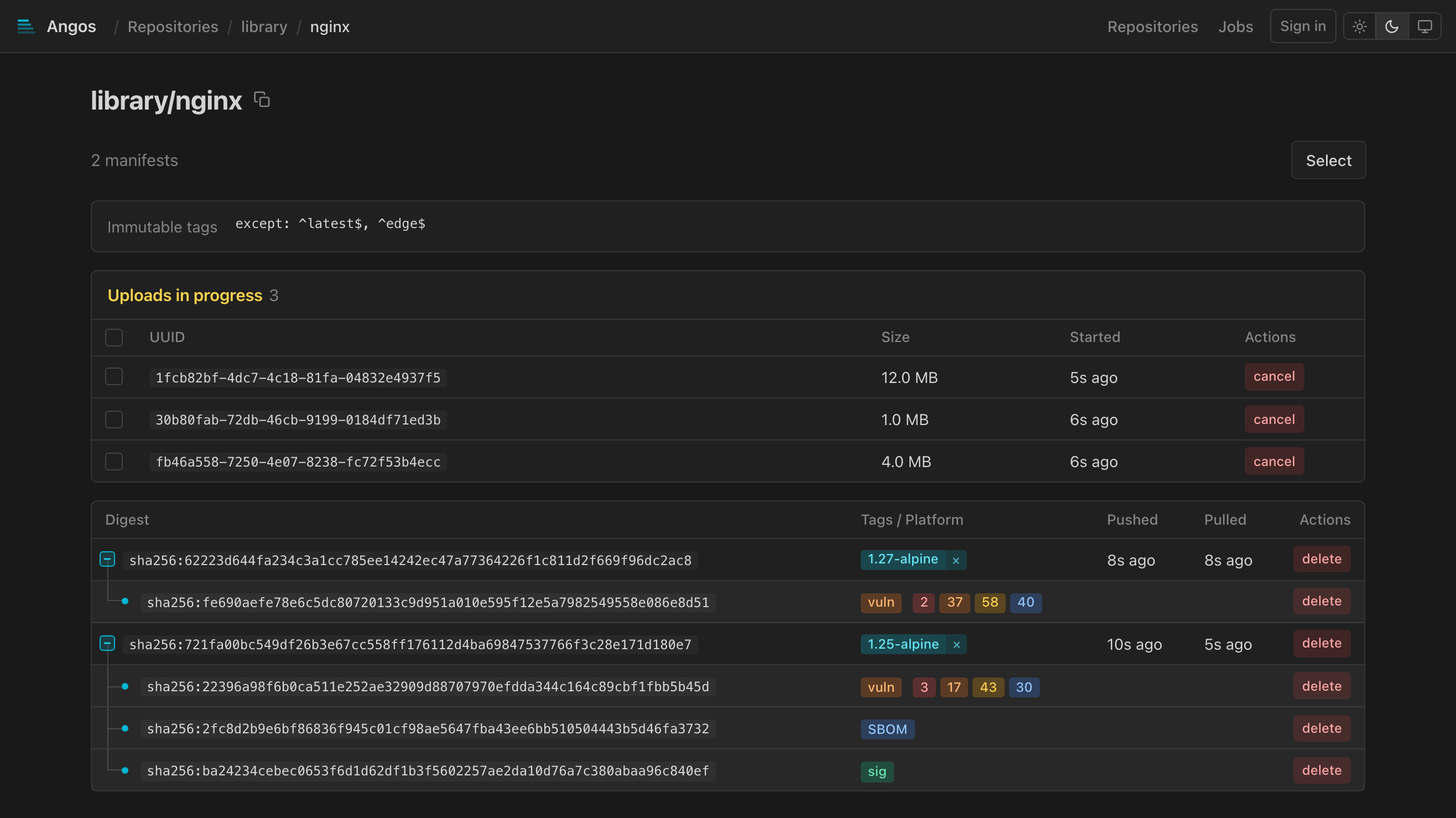Delete the 1.27-alpine manifest
The width and height of the screenshot is (1456, 818).
(1322, 559)
